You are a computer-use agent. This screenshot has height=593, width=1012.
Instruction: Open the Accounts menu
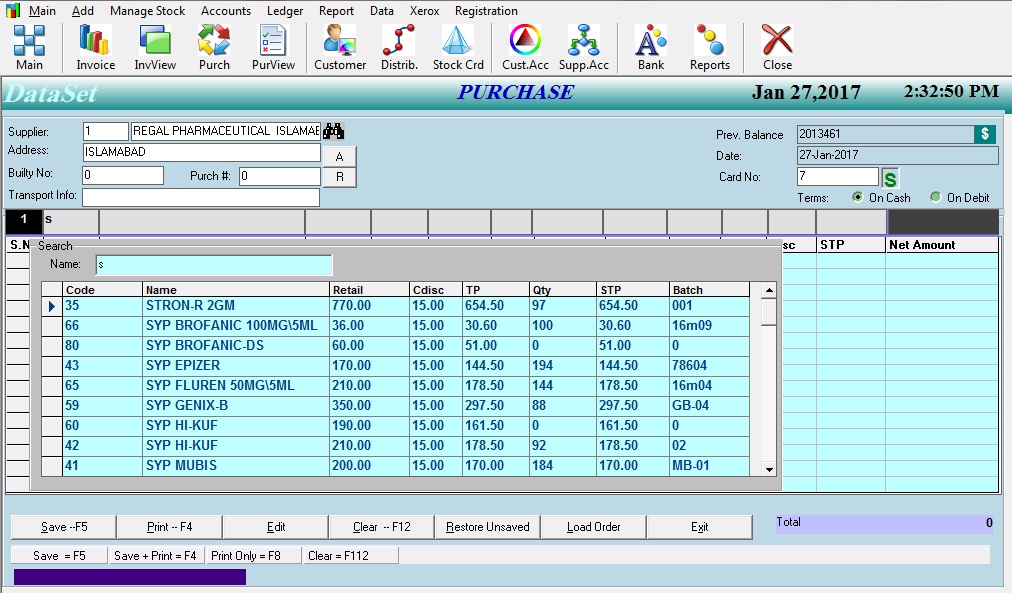pos(226,11)
